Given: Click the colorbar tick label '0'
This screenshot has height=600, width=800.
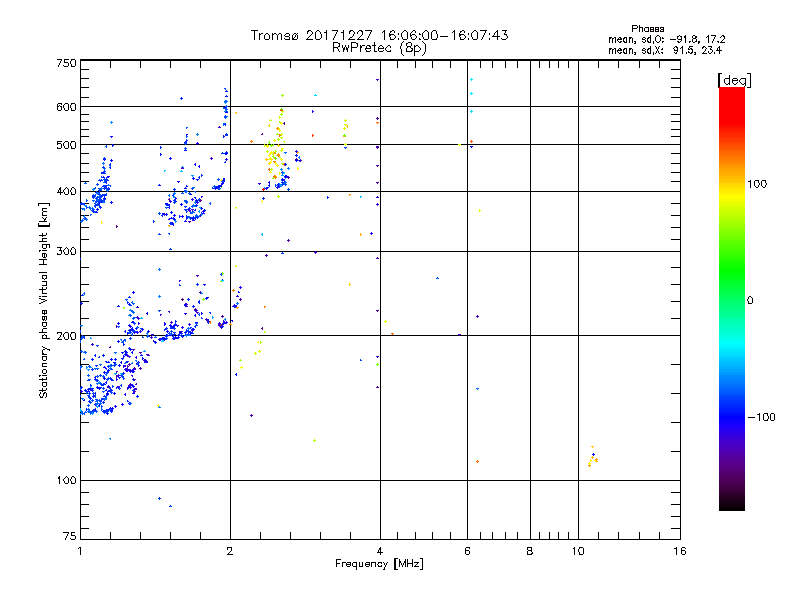Looking at the screenshot, I should [x=750, y=301].
